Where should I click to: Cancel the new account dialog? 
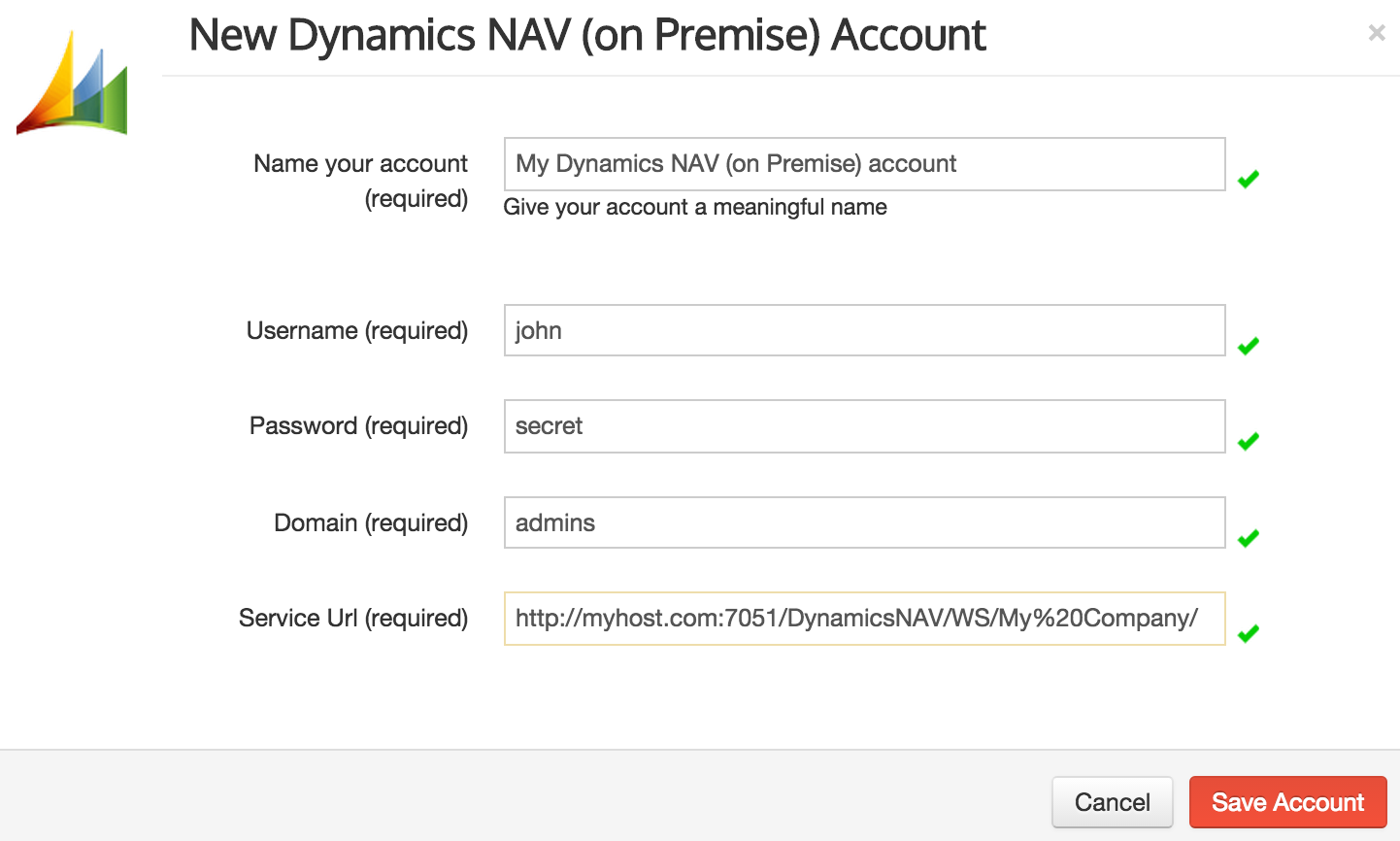(x=1113, y=802)
